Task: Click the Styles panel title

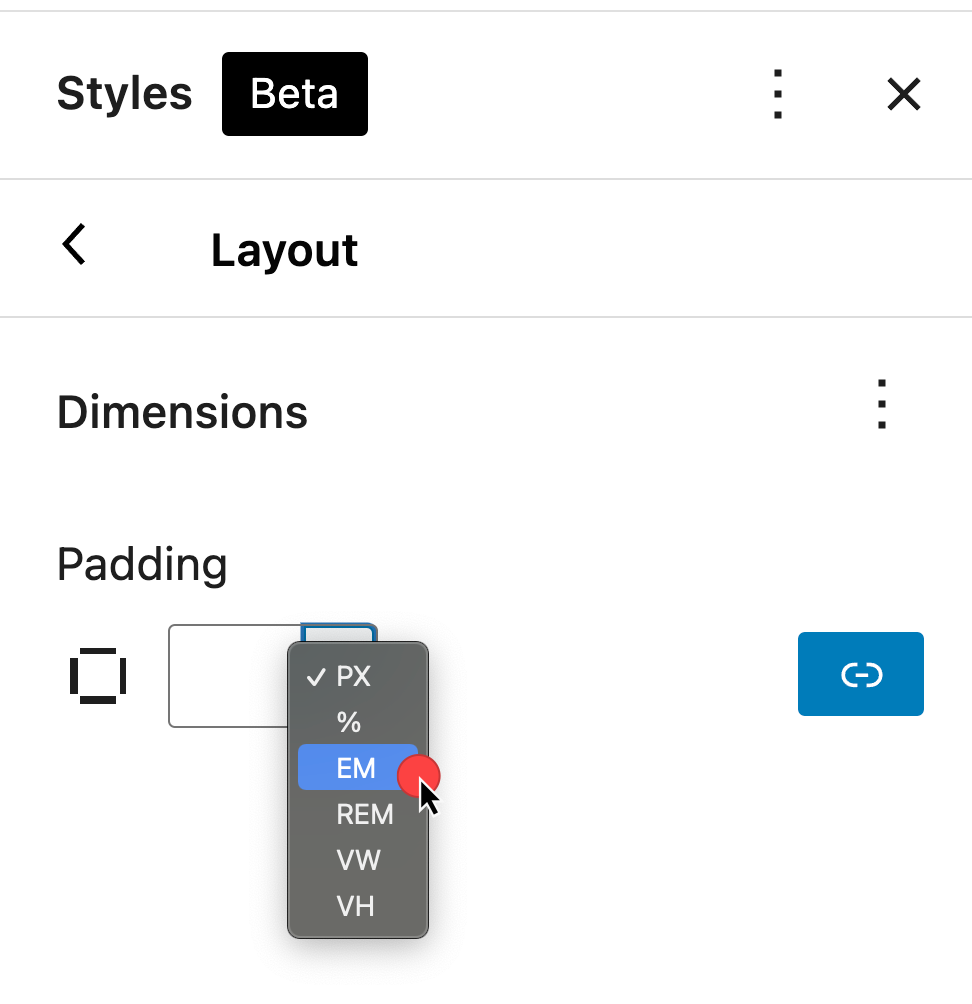Action: [x=124, y=94]
